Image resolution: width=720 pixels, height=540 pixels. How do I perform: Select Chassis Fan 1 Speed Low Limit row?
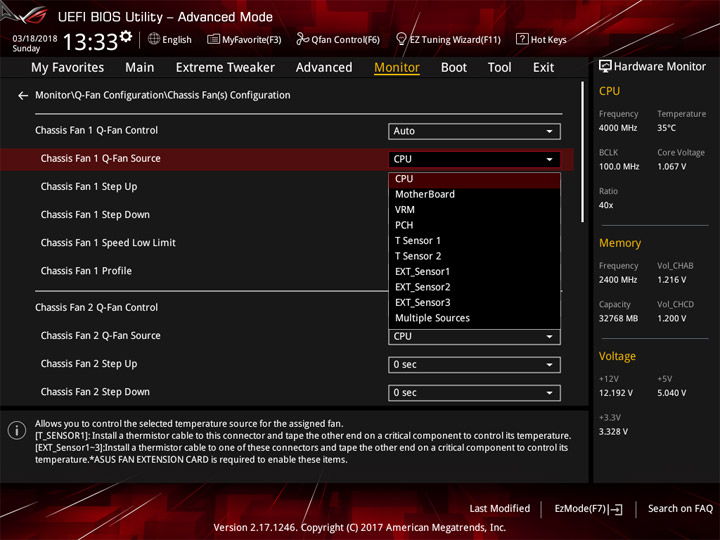[108, 243]
